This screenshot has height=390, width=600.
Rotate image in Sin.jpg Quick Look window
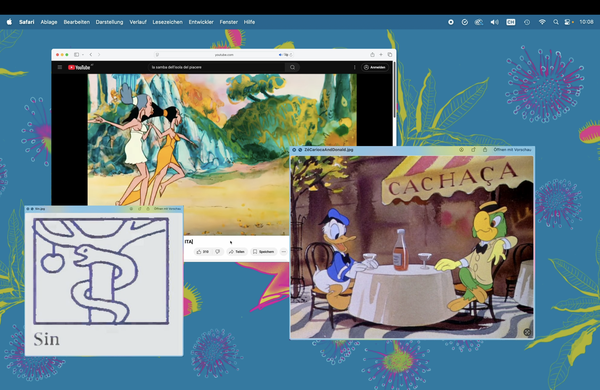click(x=140, y=209)
